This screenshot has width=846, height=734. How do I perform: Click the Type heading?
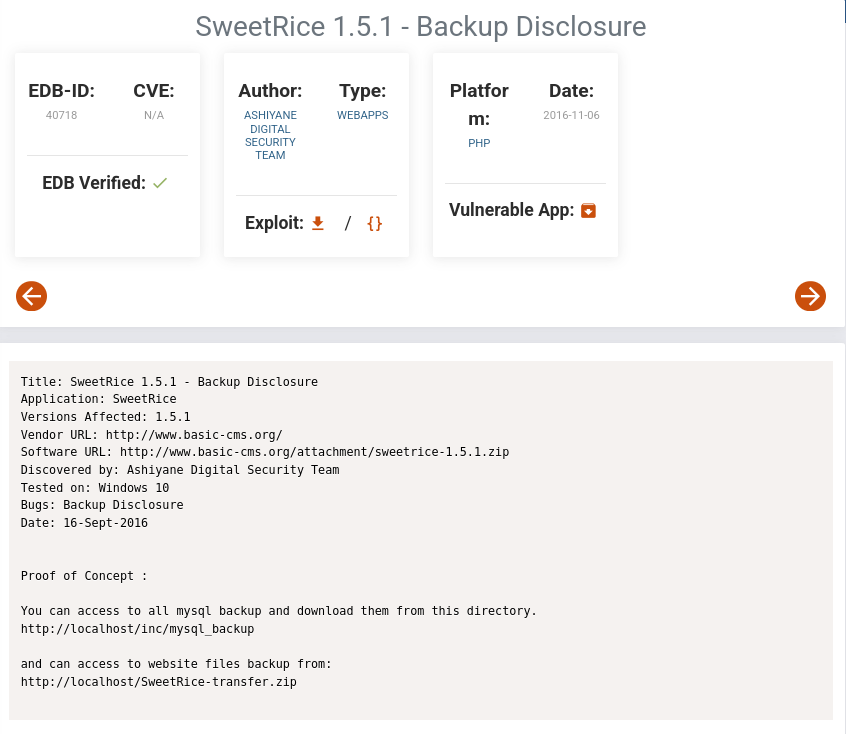tap(363, 91)
